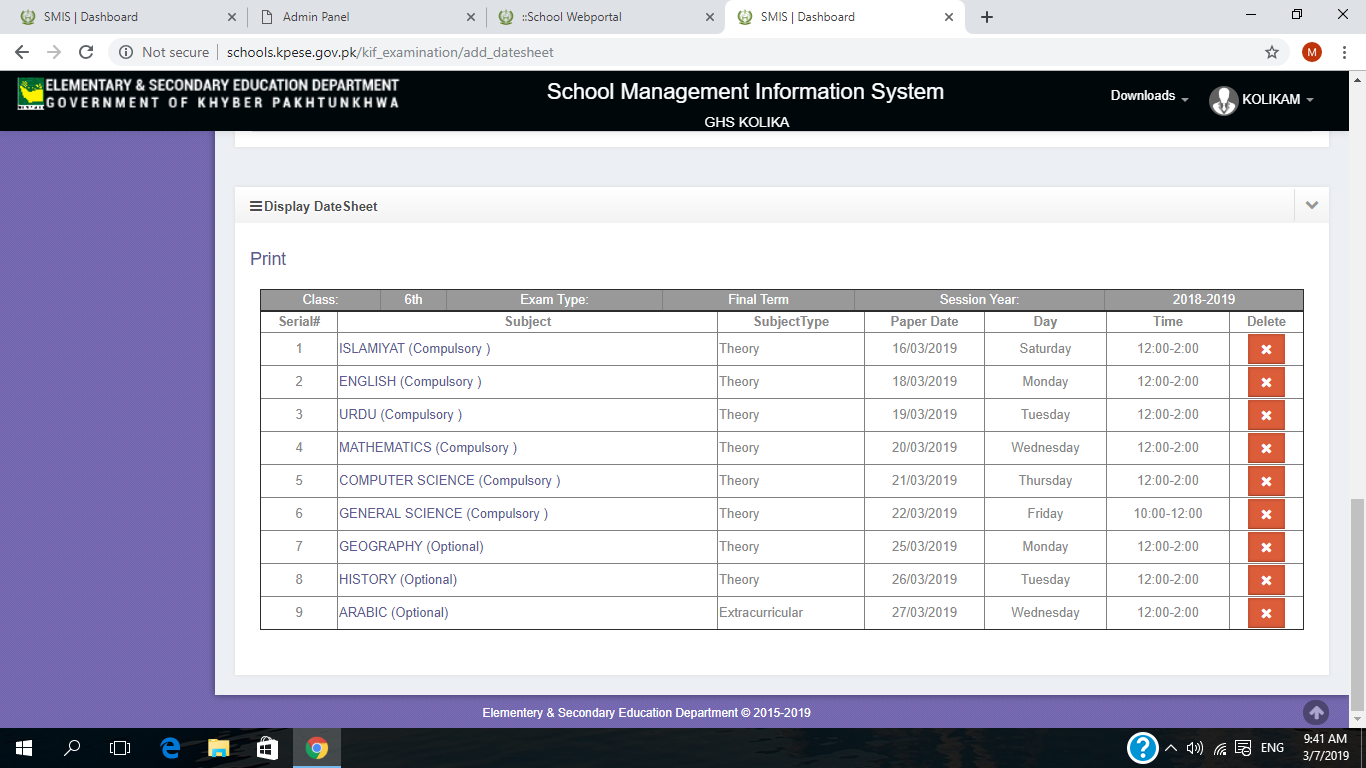Click the GEOGRAPHY (Optional) subject link
The width and height of the screenshot is (1366, 768).
coord(411,547)
